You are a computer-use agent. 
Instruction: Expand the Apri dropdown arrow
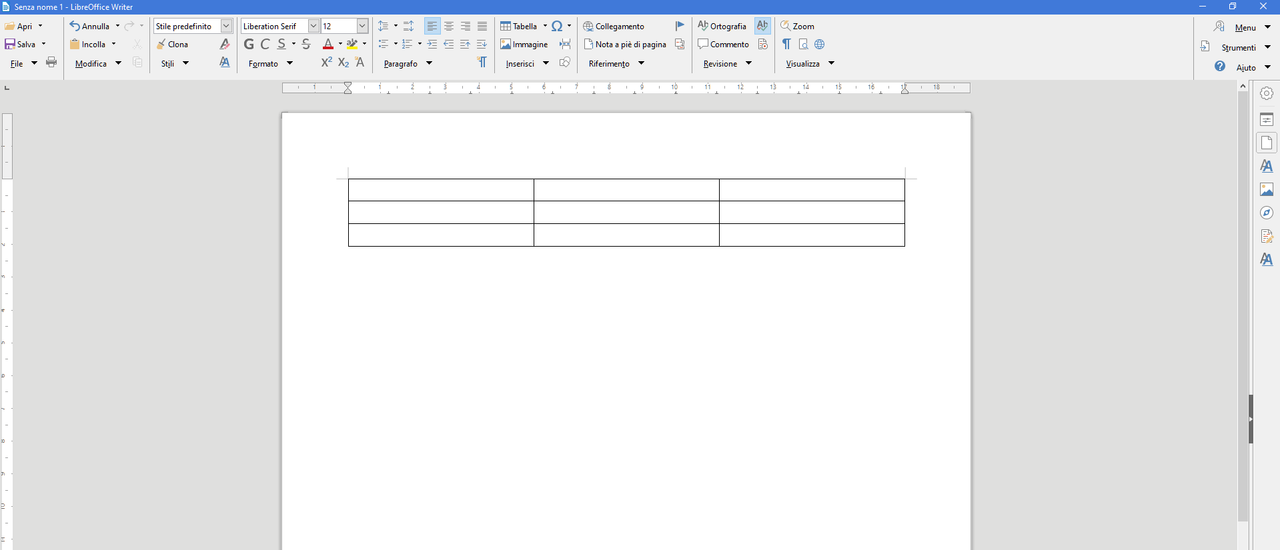click(40, 26)
